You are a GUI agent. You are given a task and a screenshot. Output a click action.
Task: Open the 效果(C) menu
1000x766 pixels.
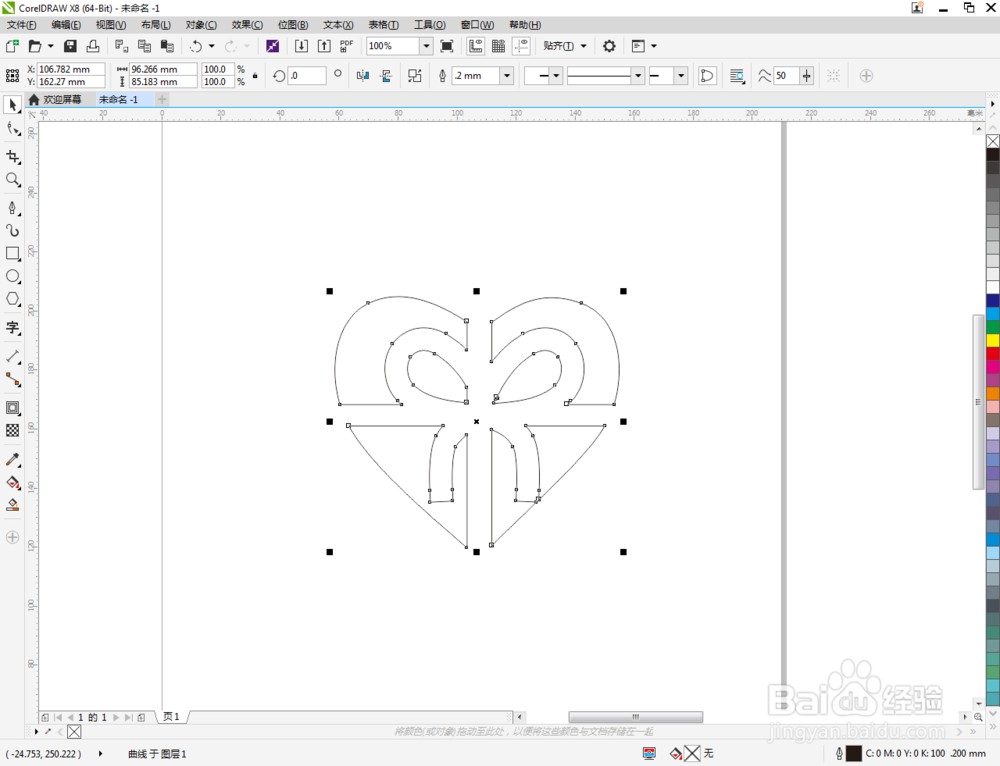click(x=247, y=25)
